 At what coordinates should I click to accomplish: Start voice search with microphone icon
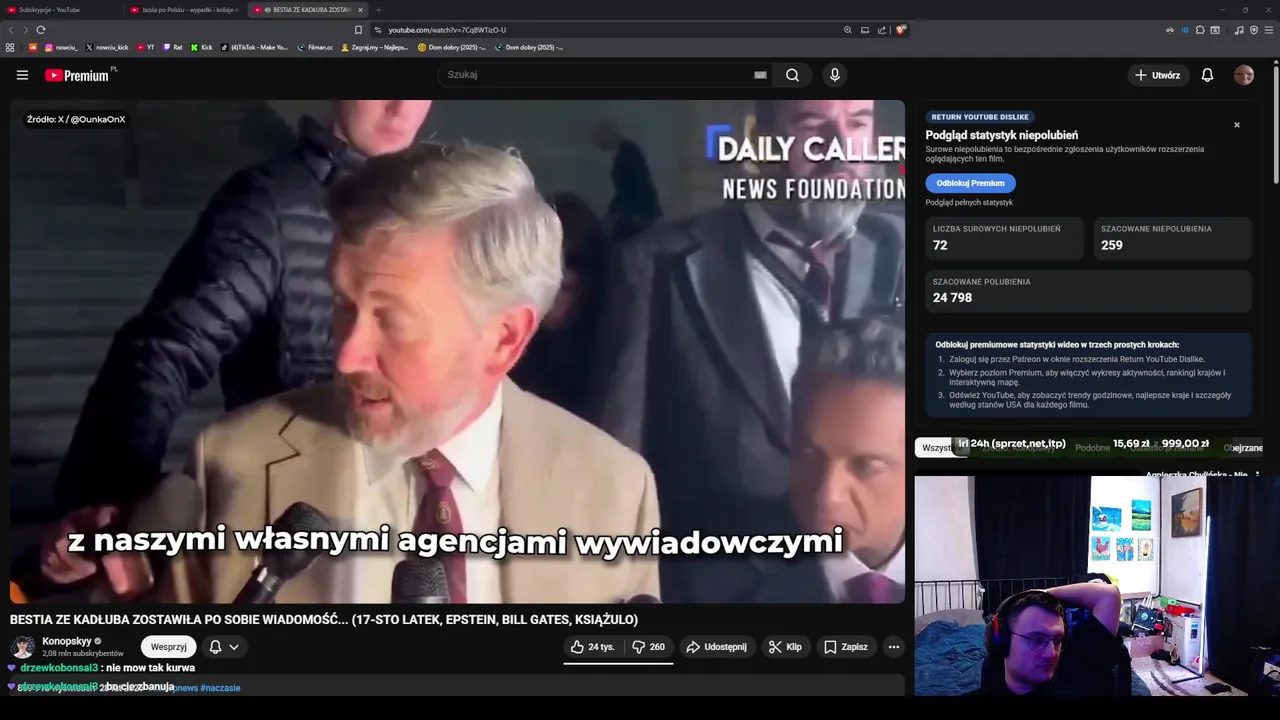(835, 75)
